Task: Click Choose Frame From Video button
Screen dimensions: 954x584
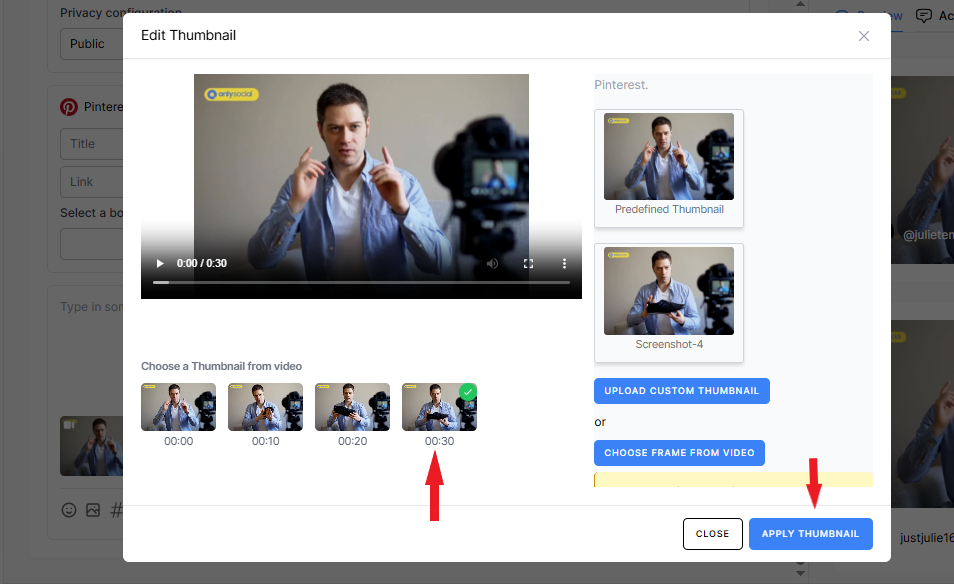Action: [x=680, y=453]
